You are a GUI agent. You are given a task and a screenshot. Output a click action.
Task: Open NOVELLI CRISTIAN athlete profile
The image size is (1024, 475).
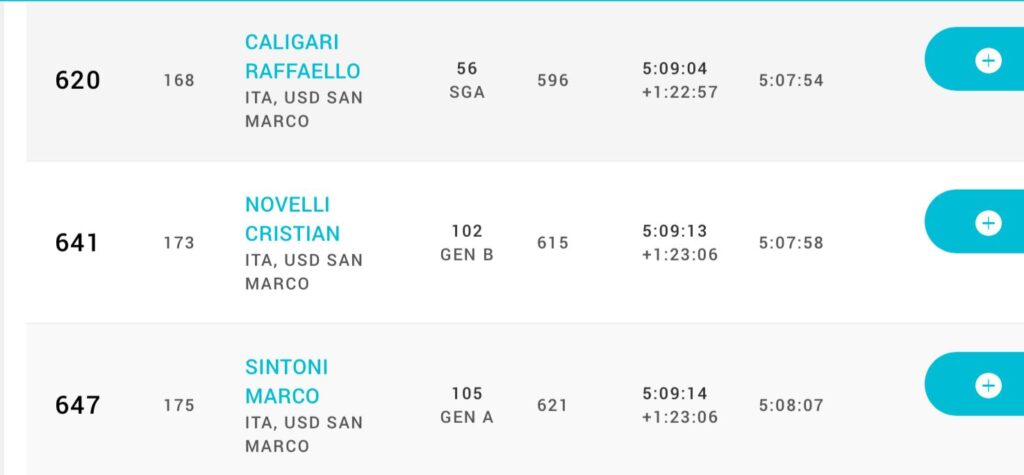click(292, 219)
